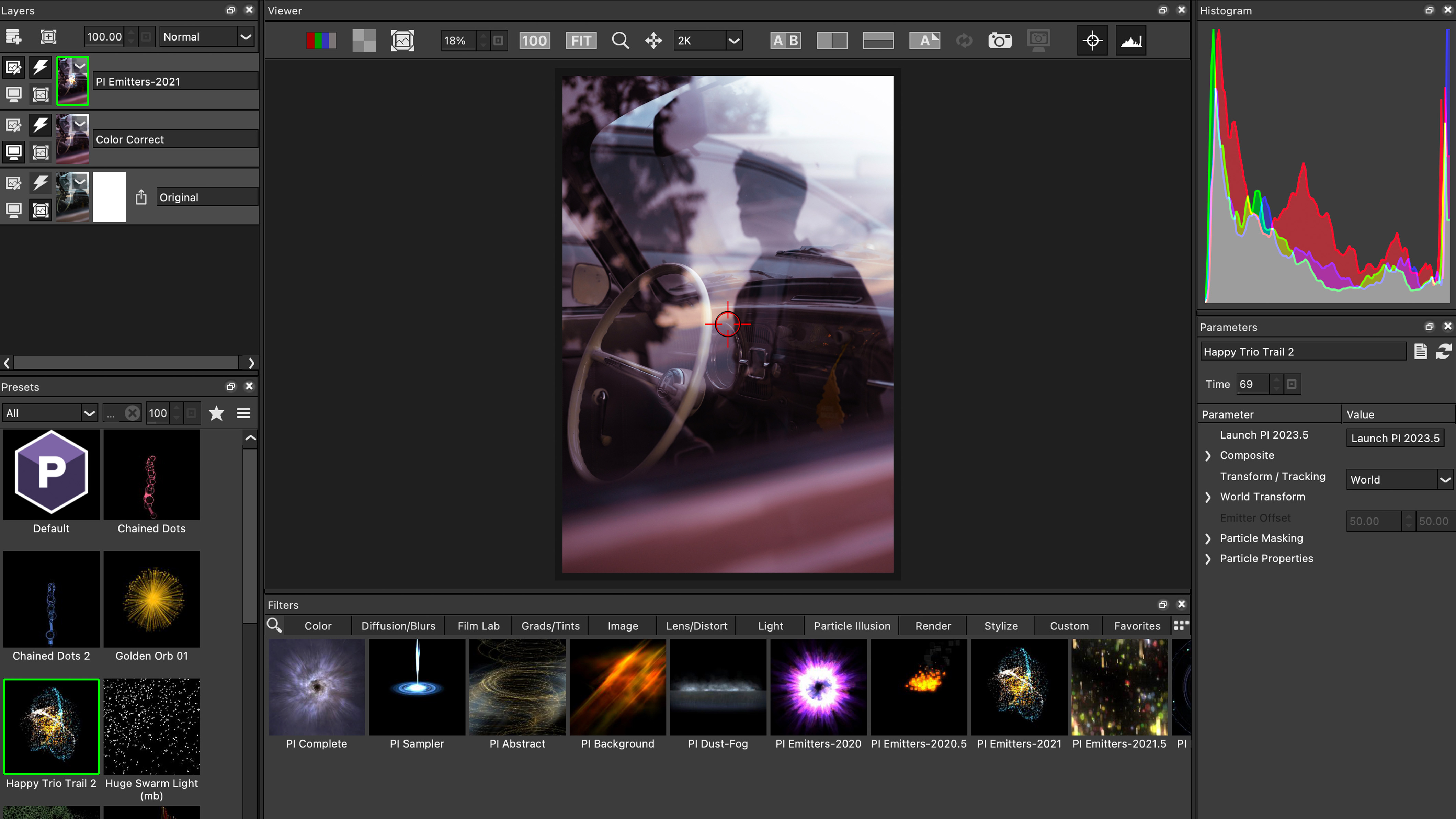
Task: Toggle filter lightning on Color Correct layer
Action: (x=40, y=125)
